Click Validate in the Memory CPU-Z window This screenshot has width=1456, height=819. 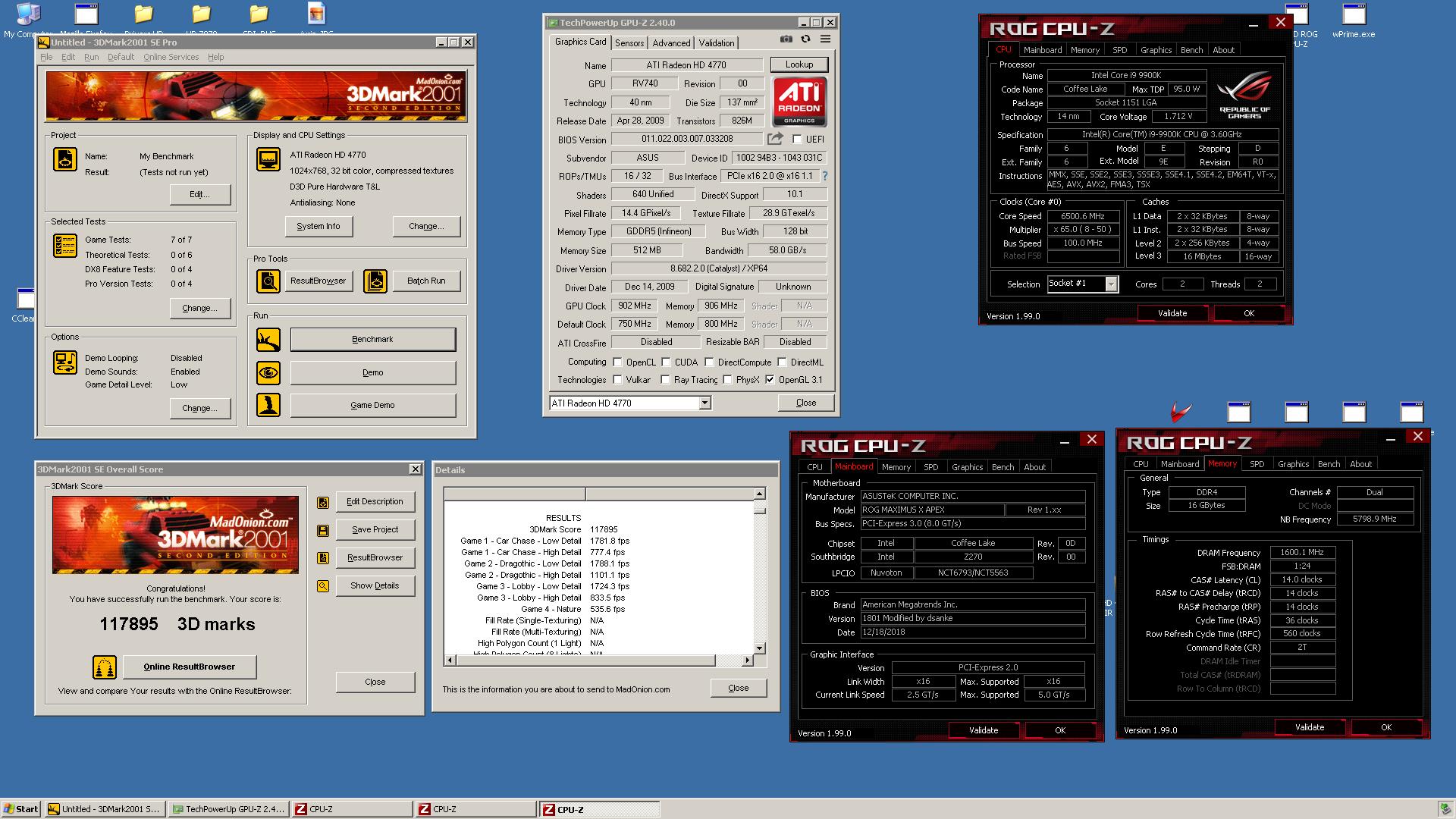1310,727
